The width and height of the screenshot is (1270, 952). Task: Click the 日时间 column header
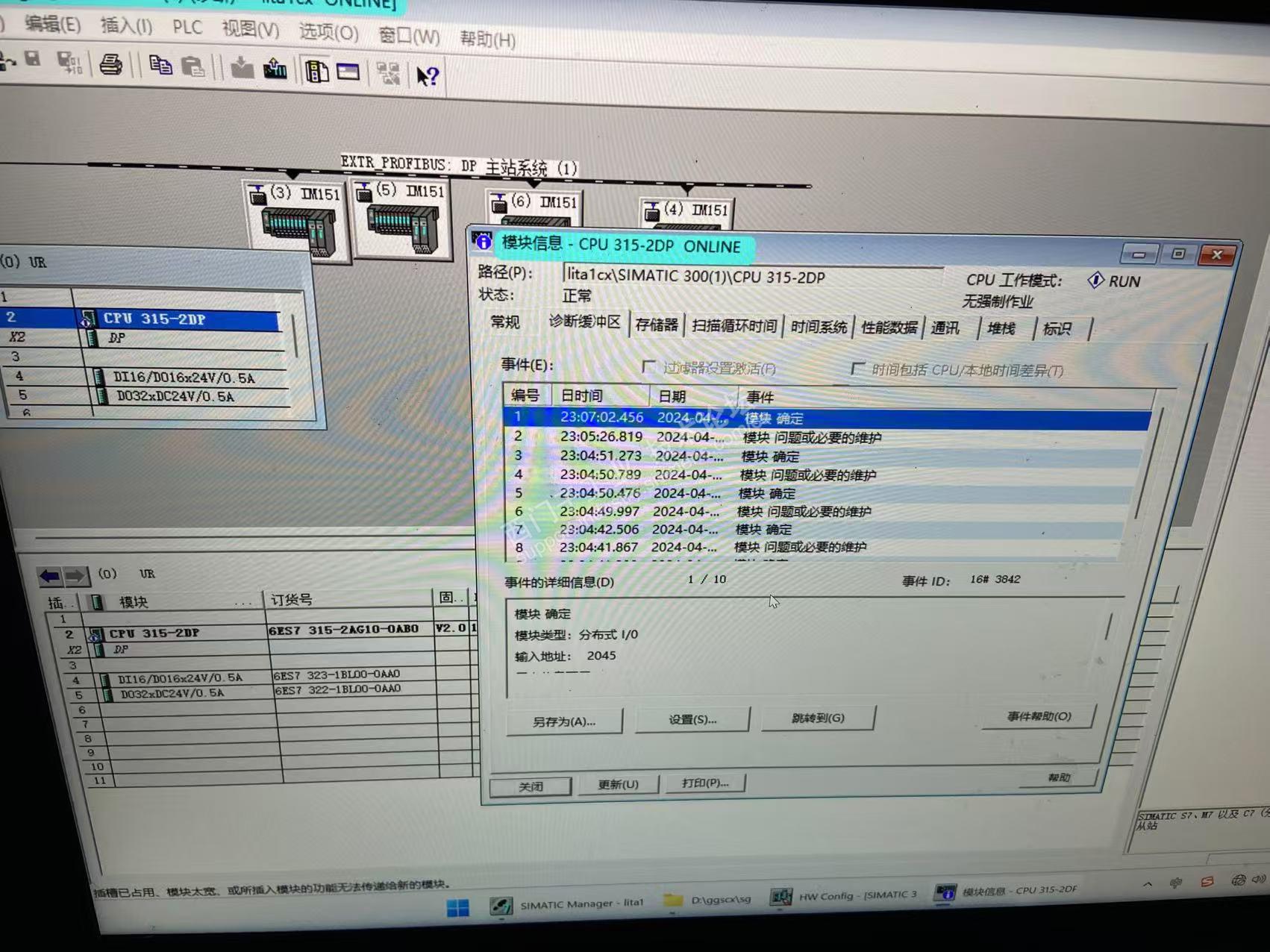click(x=600, y=395)
